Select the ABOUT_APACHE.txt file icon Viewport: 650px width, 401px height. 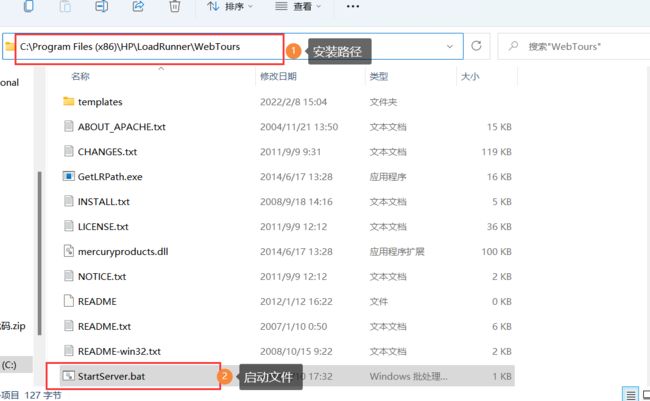click(x=68, y=126)
